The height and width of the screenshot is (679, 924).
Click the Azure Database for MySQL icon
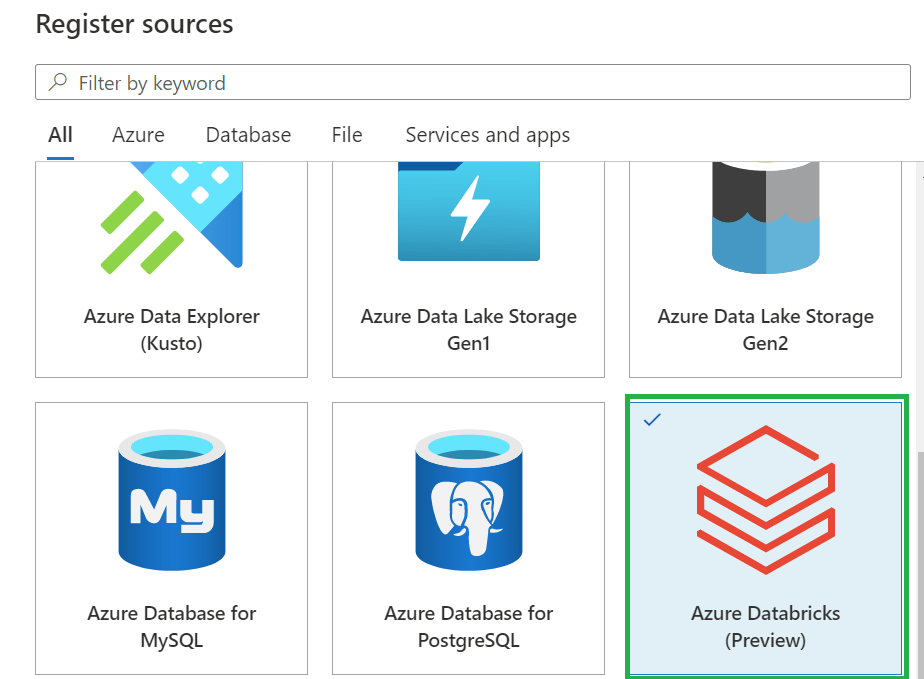(x=171, y=498)
